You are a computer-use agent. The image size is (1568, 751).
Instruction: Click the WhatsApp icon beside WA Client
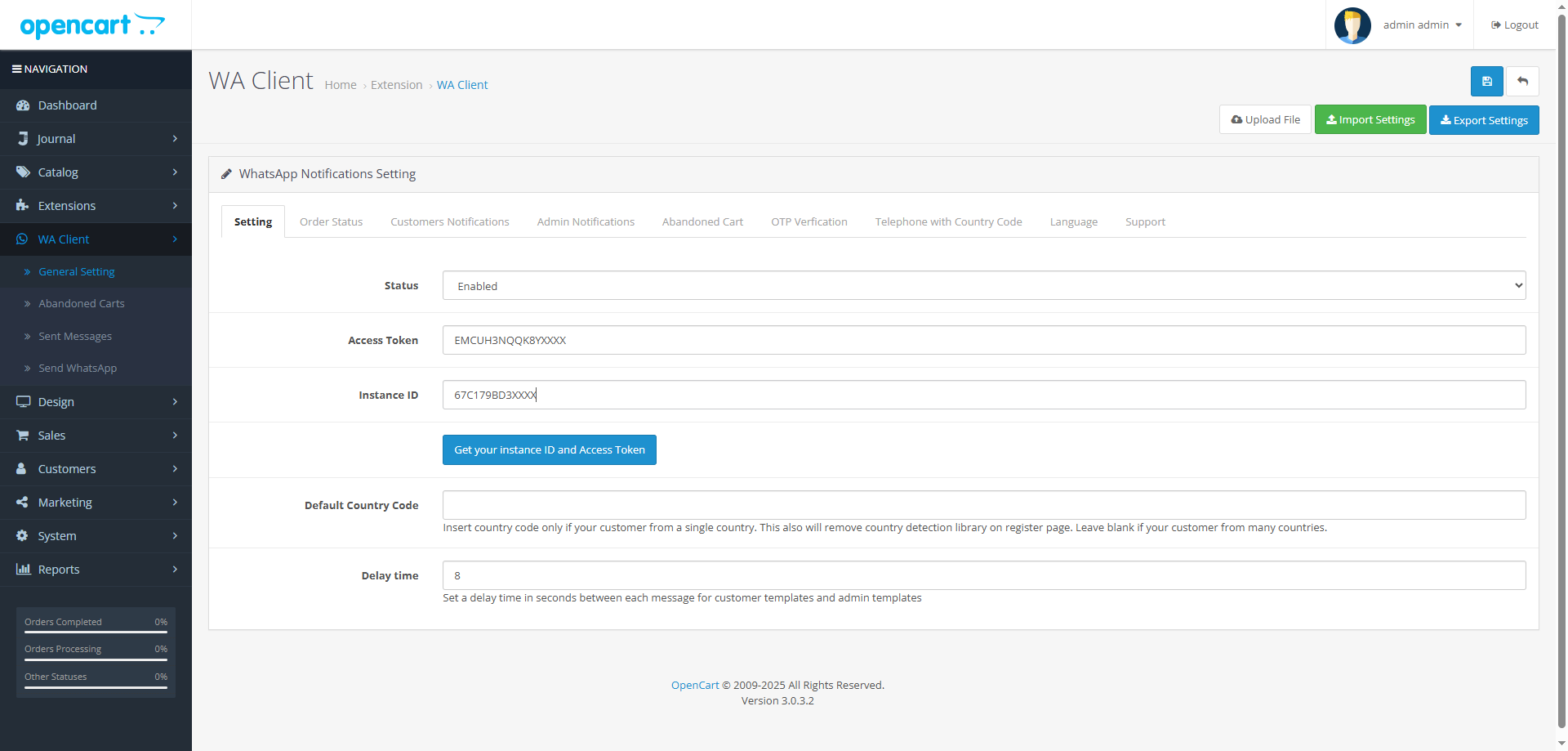[x=23, y=239]
